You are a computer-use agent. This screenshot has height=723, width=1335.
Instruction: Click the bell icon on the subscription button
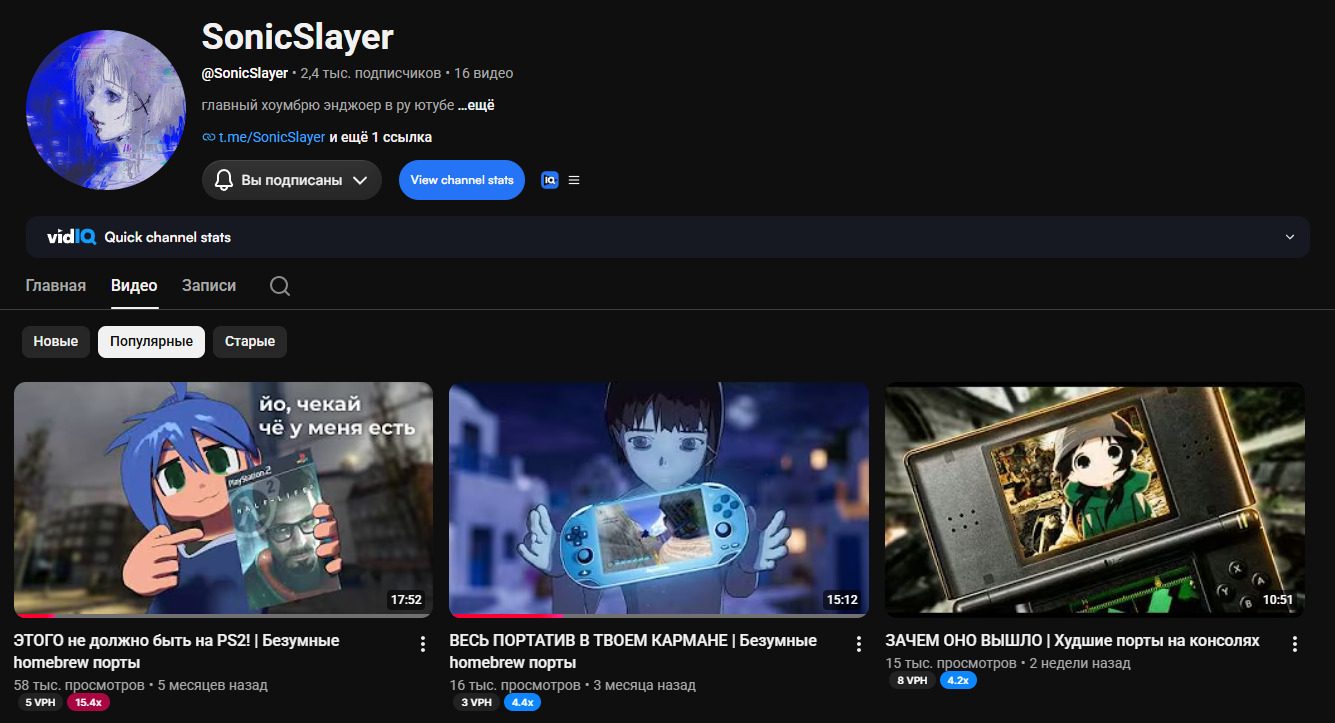coord(224,180)
